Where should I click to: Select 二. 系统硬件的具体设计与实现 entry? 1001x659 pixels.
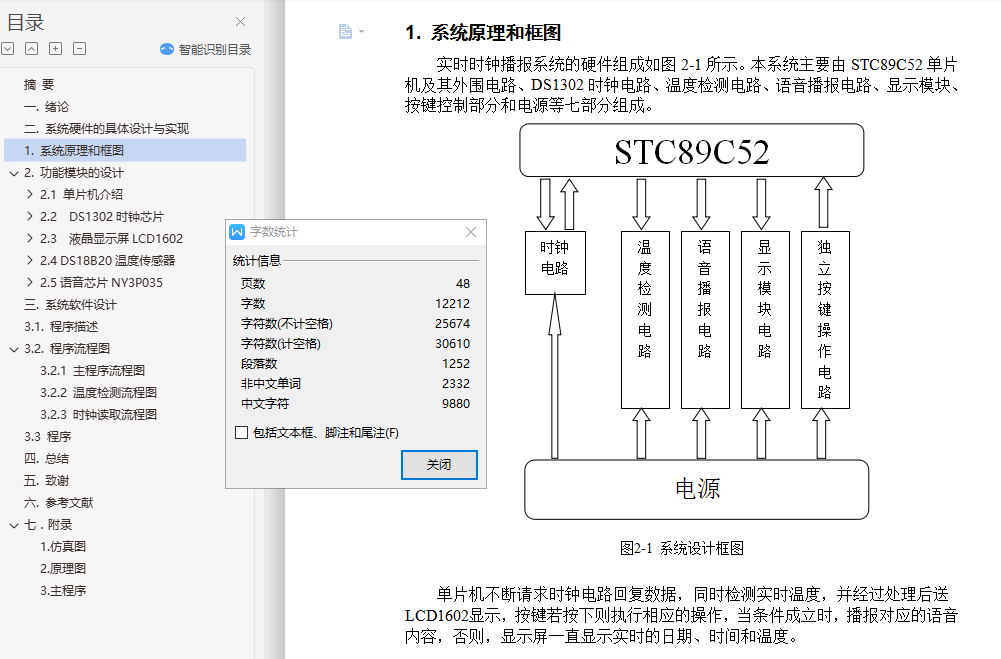pyautogui.click(x=106, y=128)
